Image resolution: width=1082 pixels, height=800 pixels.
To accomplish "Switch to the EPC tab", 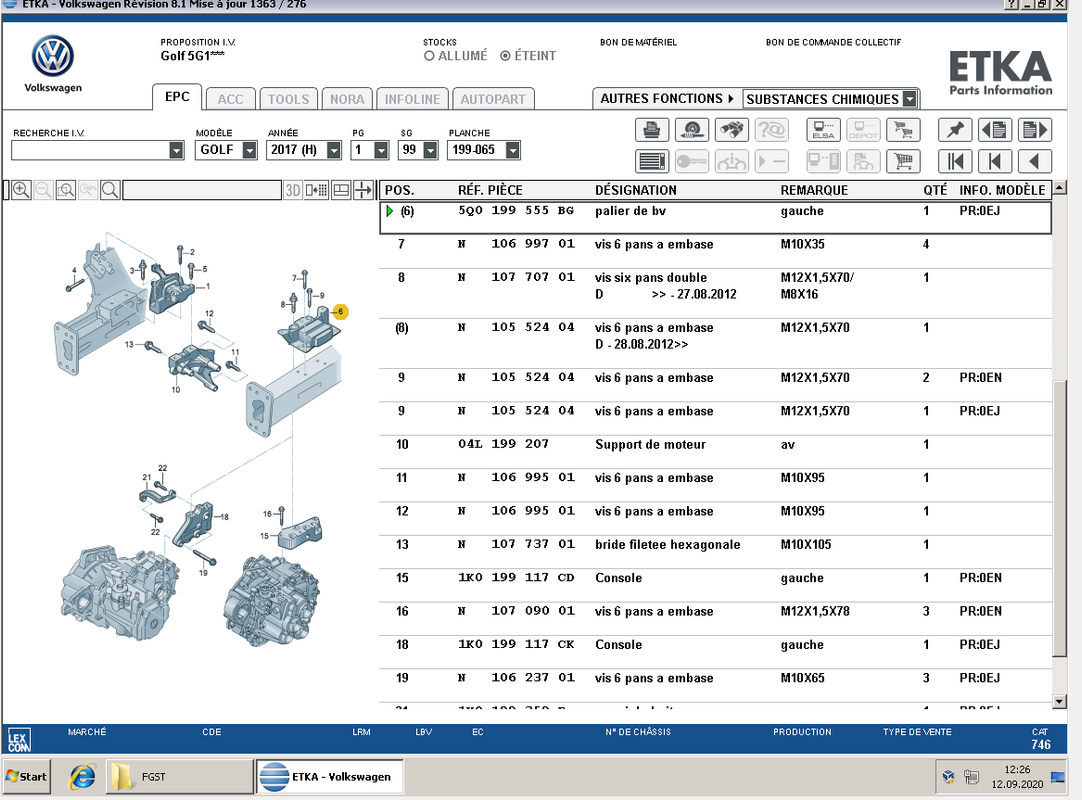I will tap(177, 97).
